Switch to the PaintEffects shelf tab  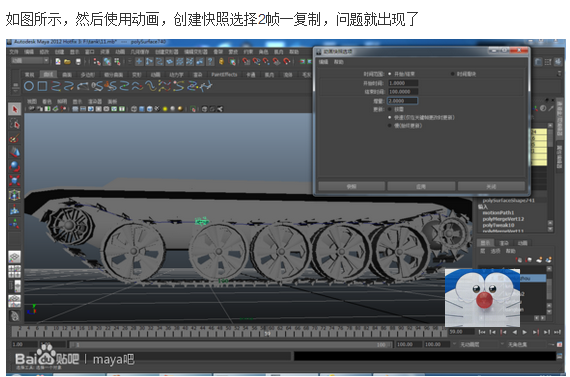(x=224, y=75)
